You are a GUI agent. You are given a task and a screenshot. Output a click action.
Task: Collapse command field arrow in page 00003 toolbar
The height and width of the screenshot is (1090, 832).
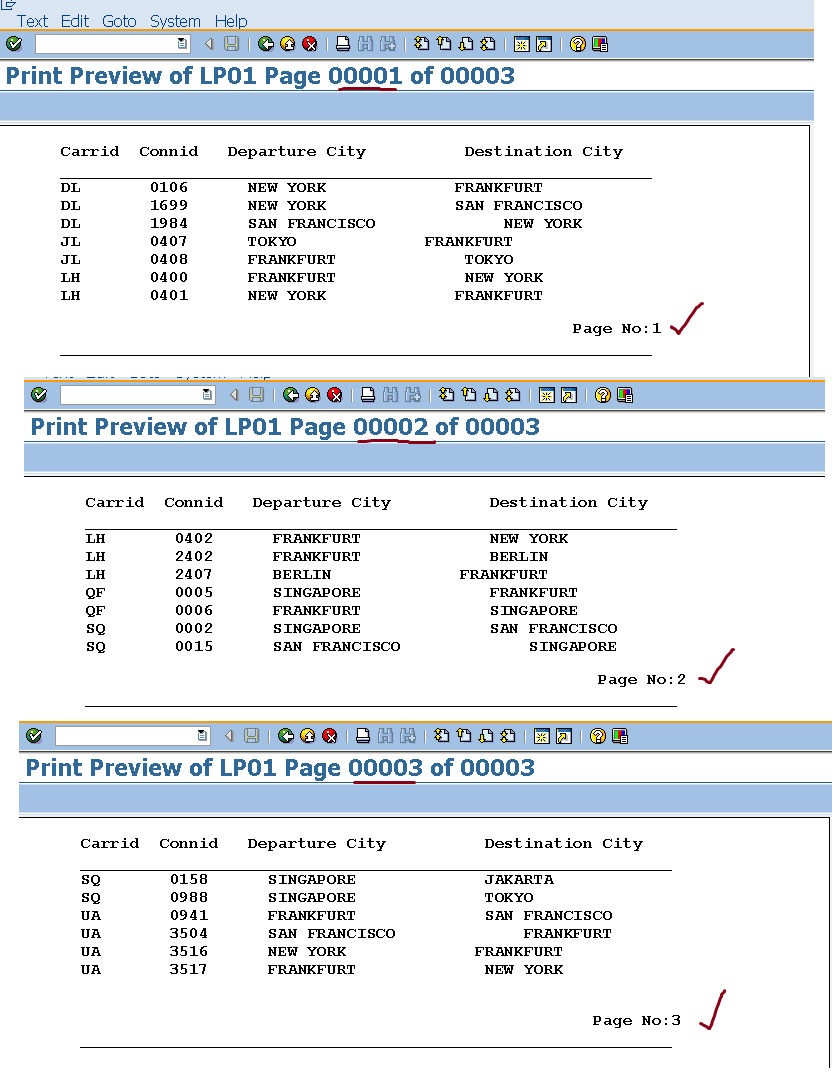point(229,736)
